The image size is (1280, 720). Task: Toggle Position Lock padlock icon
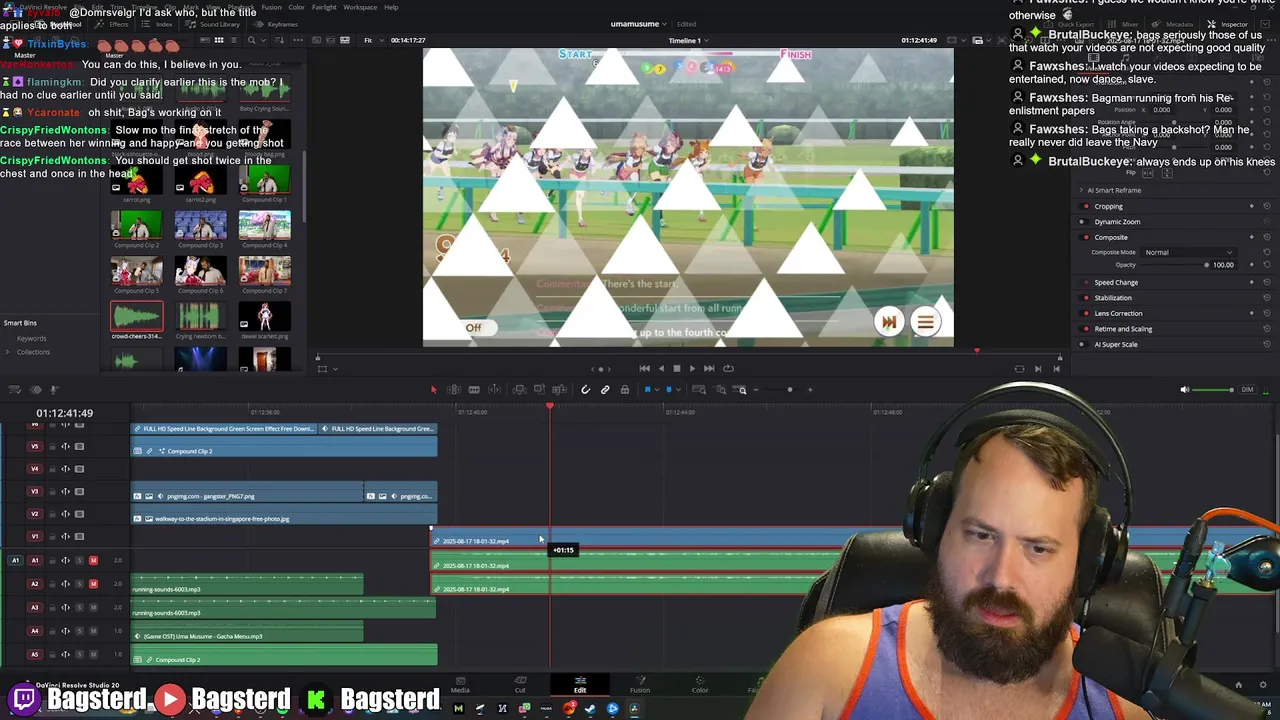click(x=625, y=390)
